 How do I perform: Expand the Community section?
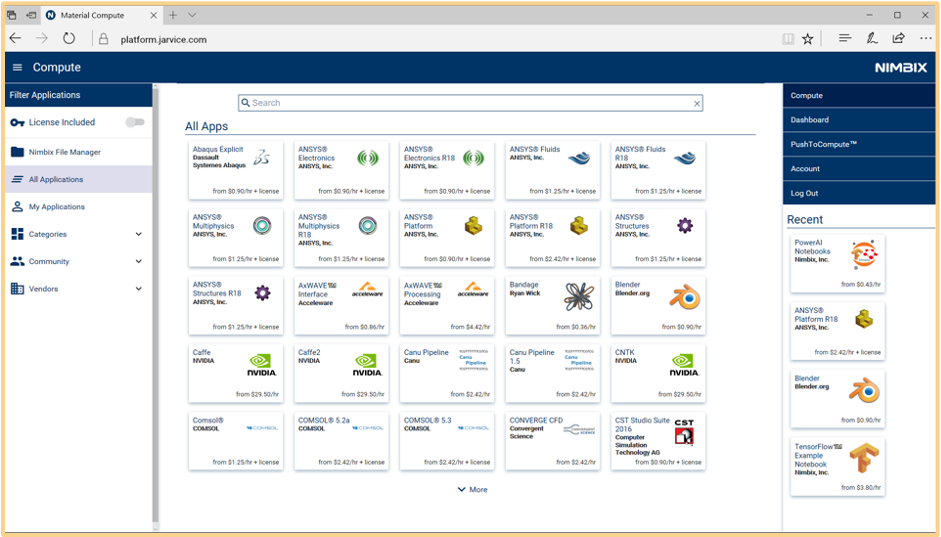point(79,262)
